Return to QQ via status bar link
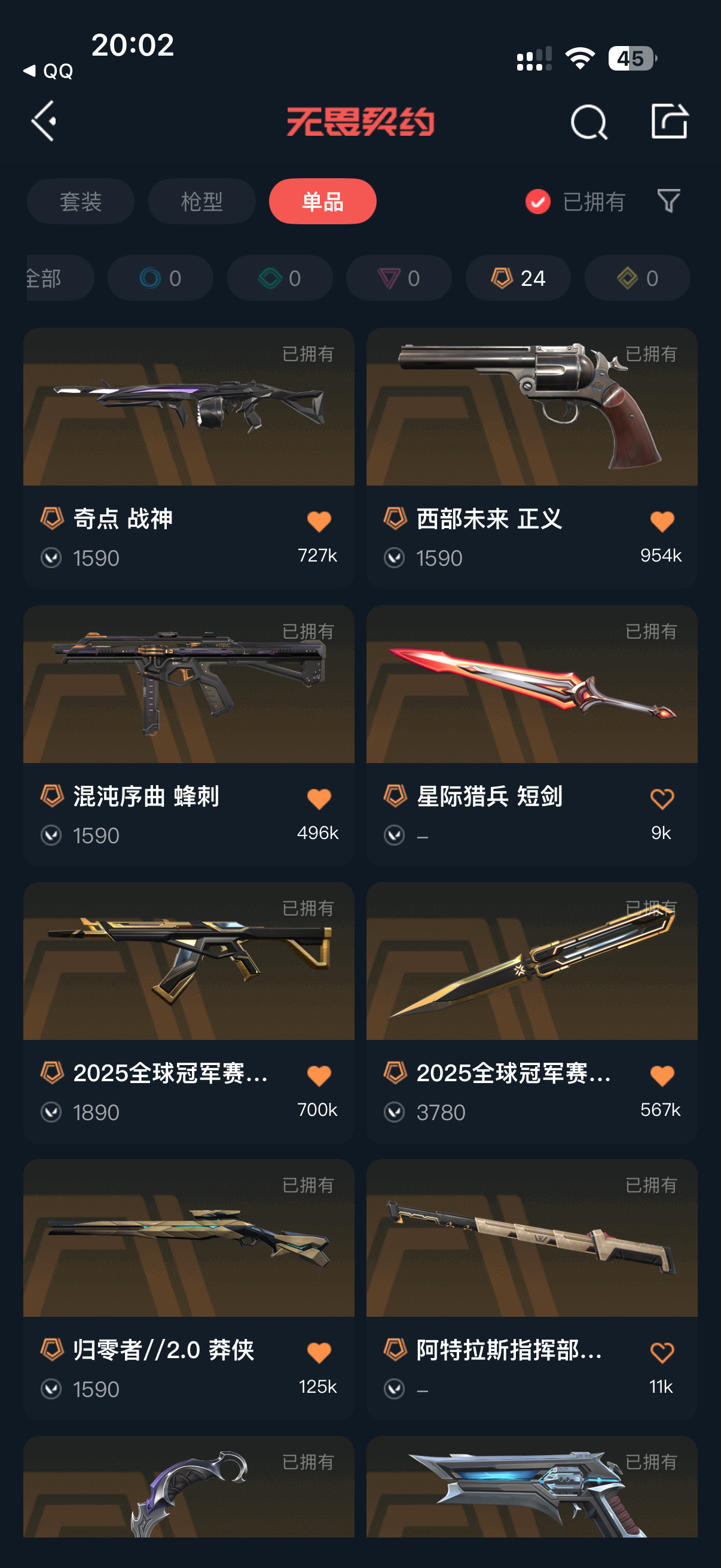 pos(48,71)
